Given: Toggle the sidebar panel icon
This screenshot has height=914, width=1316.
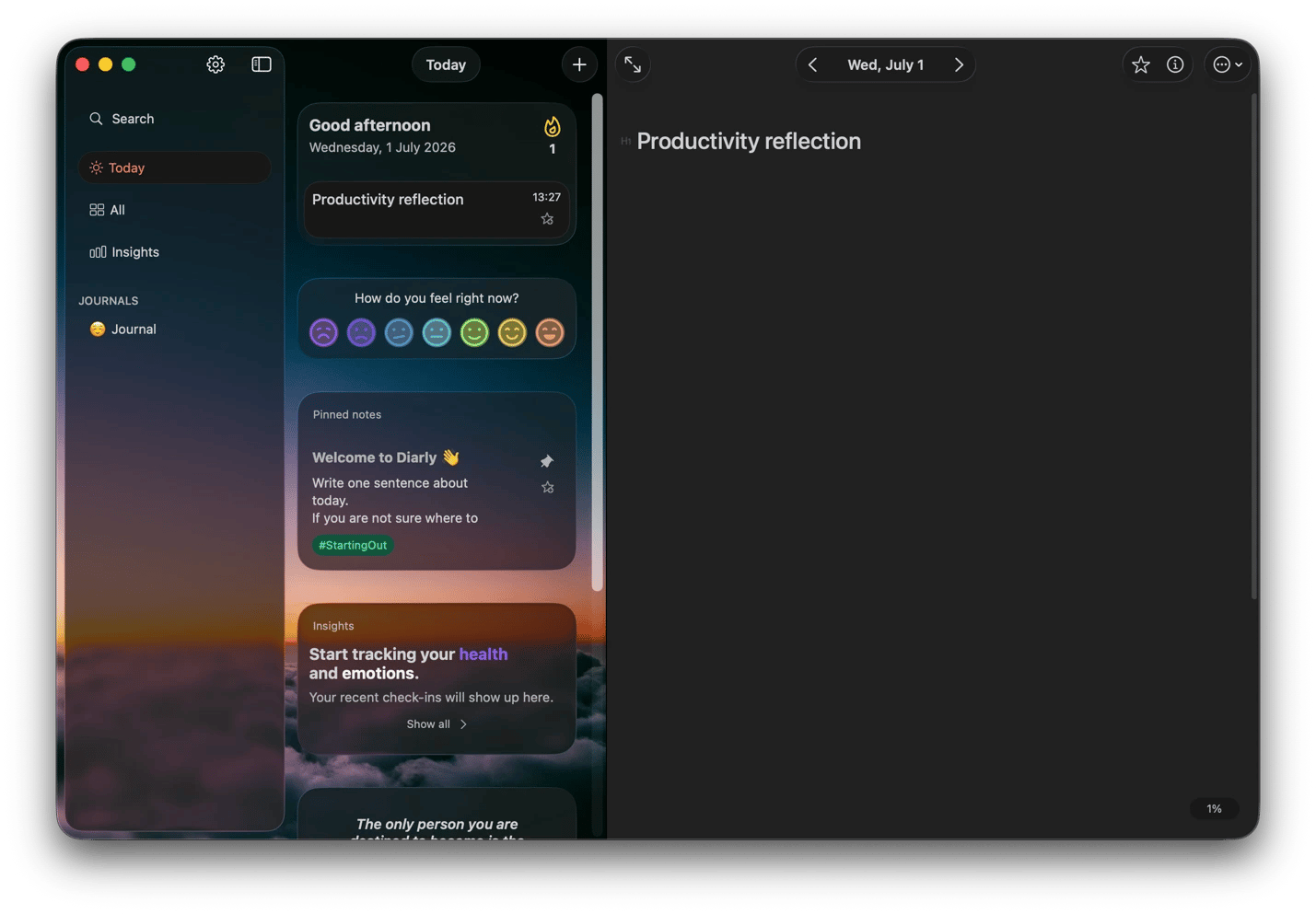Looking at the screenshot, I should pyautogui.click(x=262, y=64).
